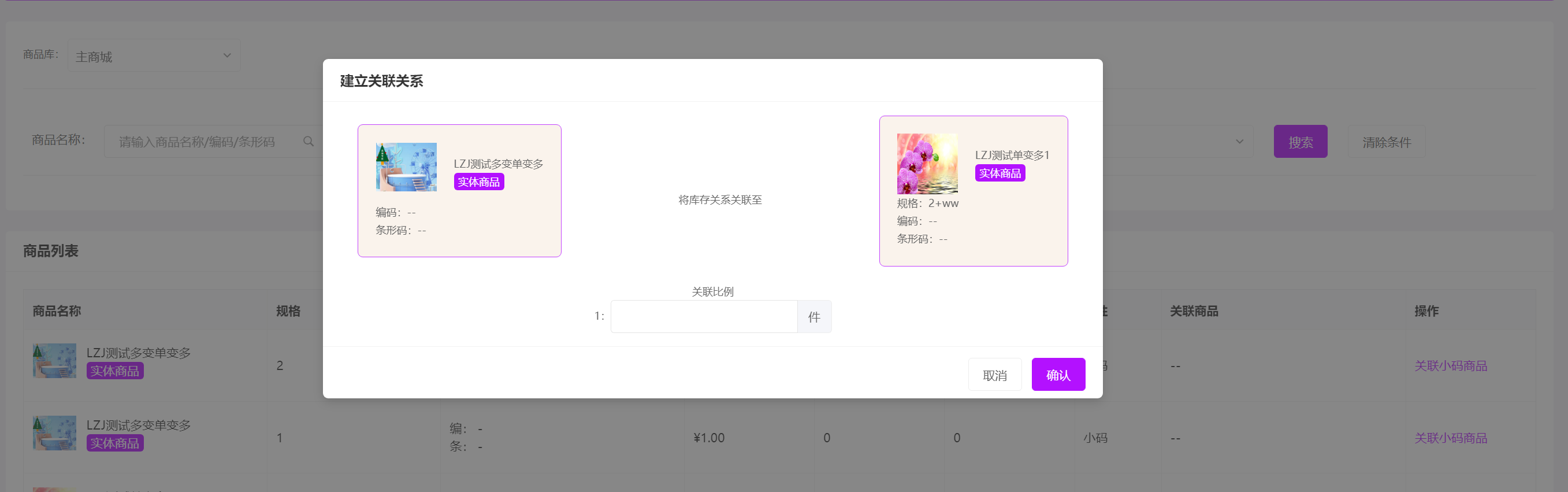Click product thumbnail in the 规格 2 row
Image resolution: width=1568 pixels, height=492 pixels.
tap(55, 361)
